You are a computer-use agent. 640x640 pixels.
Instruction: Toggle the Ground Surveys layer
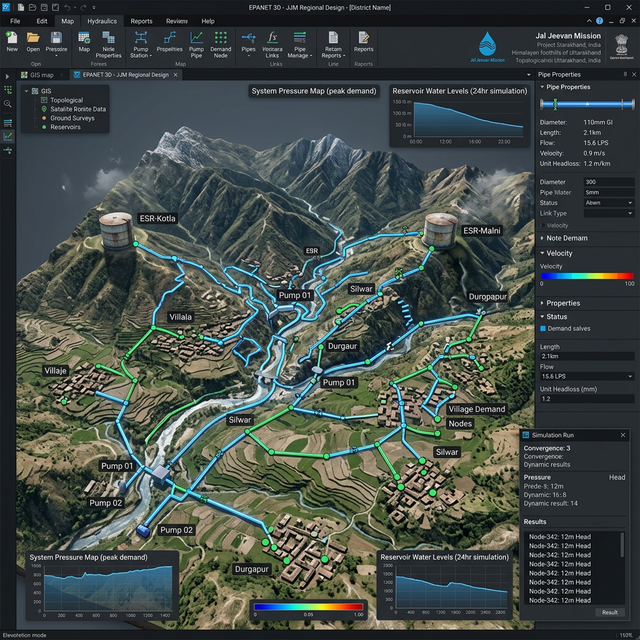click(x=44, y=118)
